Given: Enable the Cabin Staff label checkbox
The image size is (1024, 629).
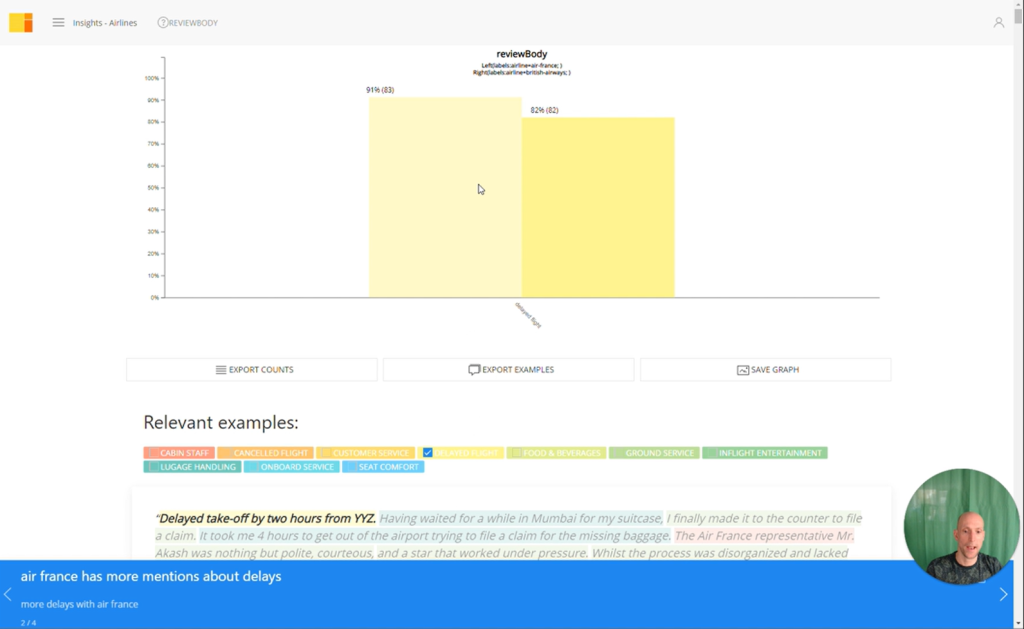Looking at the screenshot, I should coord(153,453).
